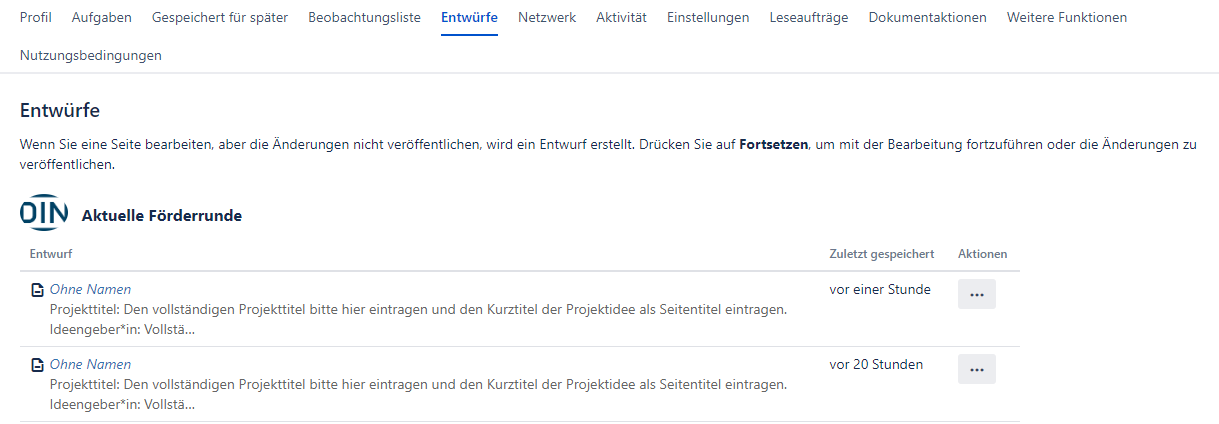Select the 'Weitere Funktionen' tab
This screenshot has width=1219, height=424.
tap(1066, 17)
